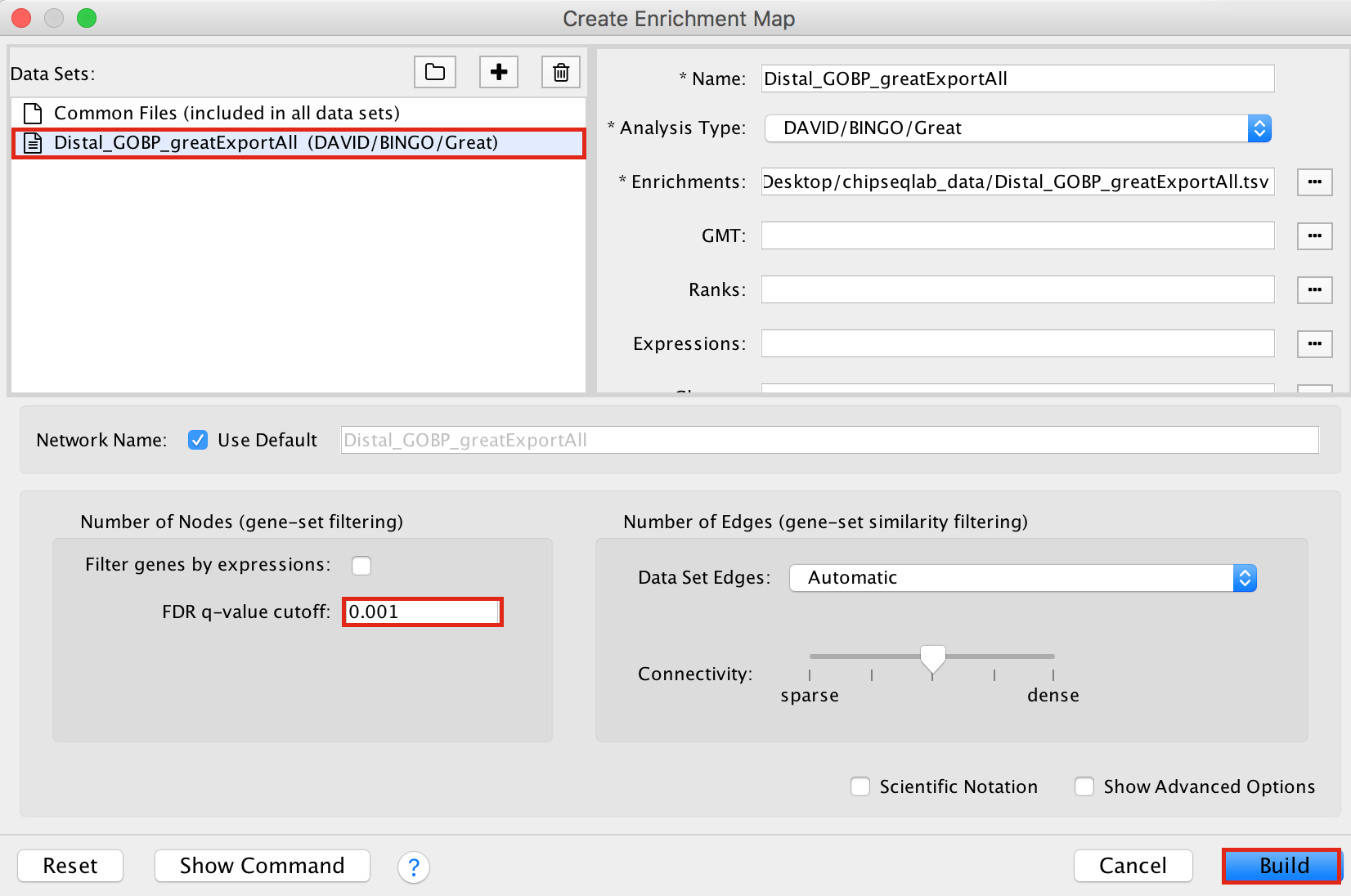Click Show Command
The image size is (1351, 896).
(262, 866)
